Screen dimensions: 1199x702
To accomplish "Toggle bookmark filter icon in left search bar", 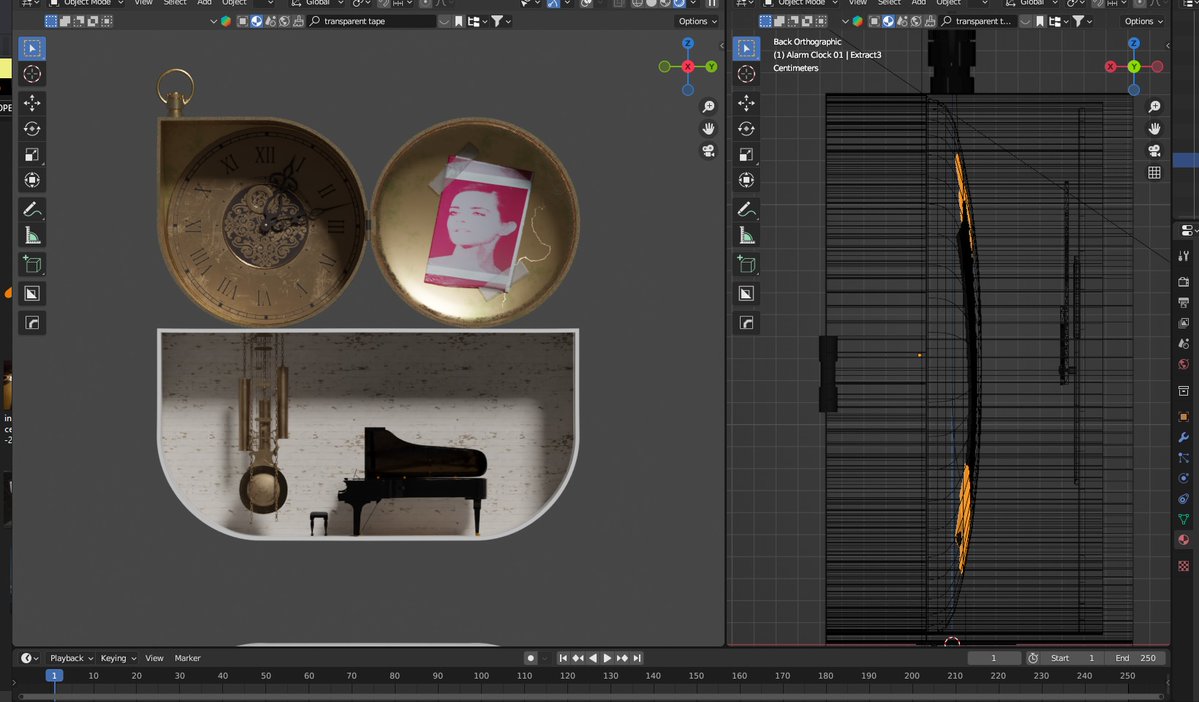I will coord(459,21).
